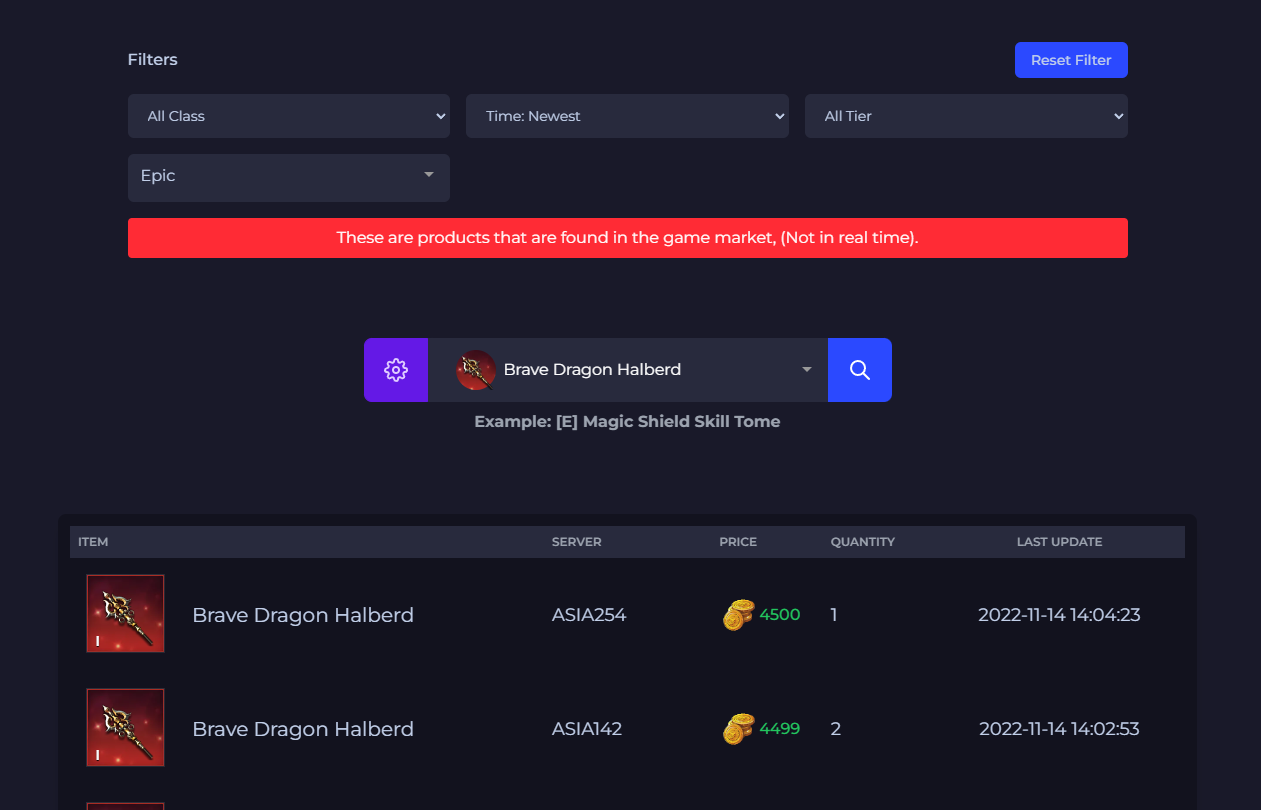Click the red not-in-real-time notice banner
Image resolution: width=1261 pixels, height=810 pixels.
coord(628,238)
